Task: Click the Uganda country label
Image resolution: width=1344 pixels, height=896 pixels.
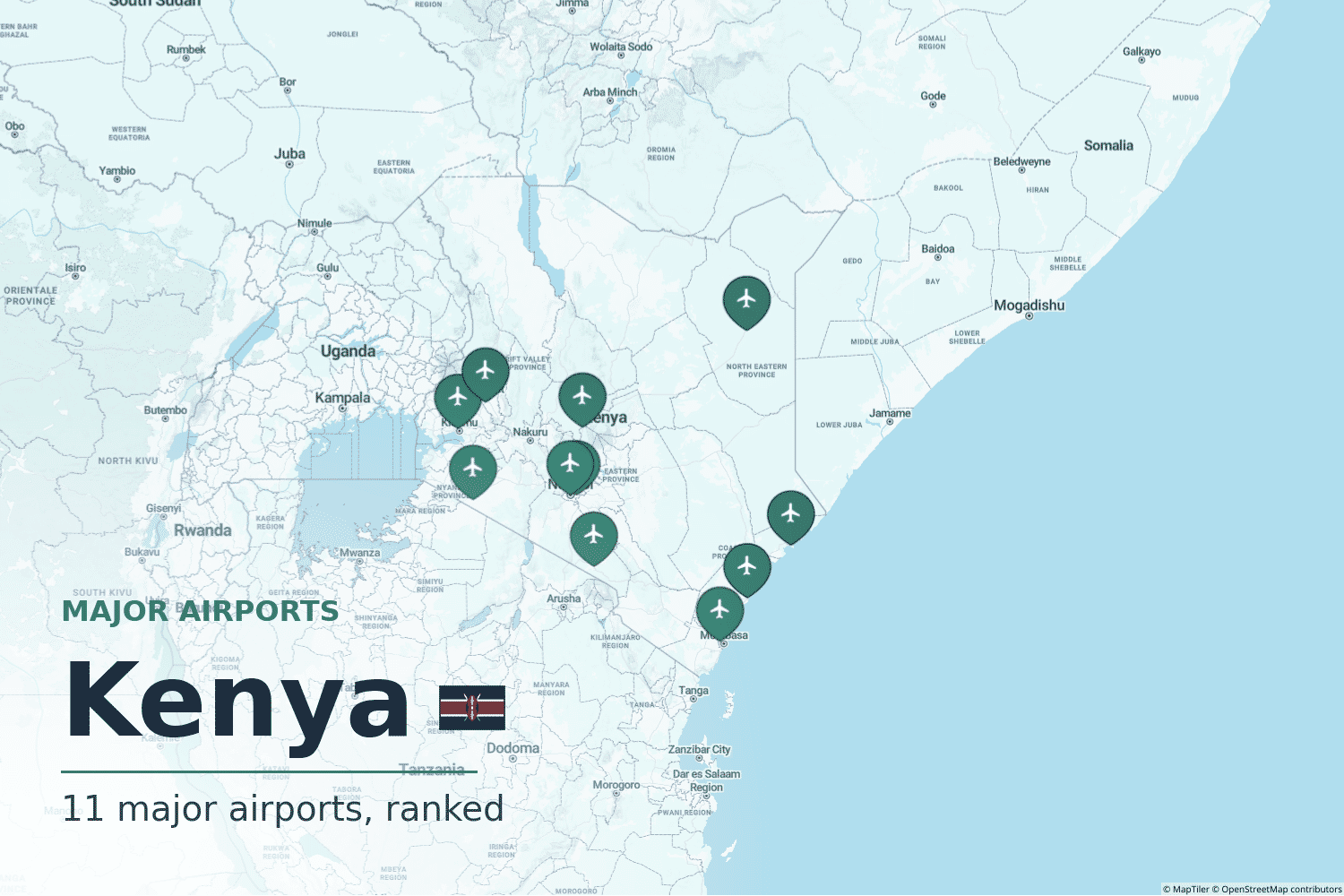Action: coord(349,351)
